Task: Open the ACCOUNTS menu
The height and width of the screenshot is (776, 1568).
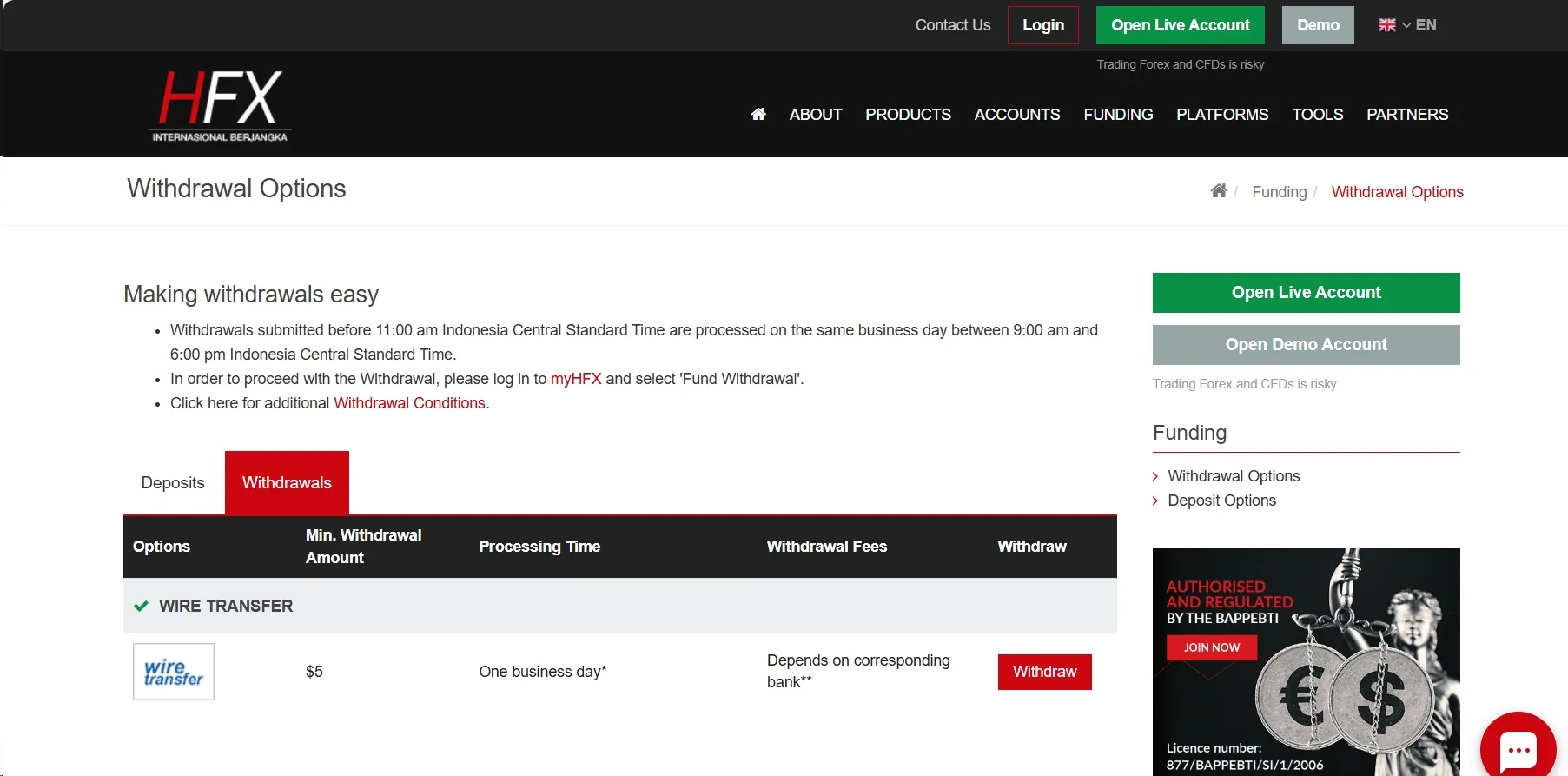Action: click(1017, 115)
